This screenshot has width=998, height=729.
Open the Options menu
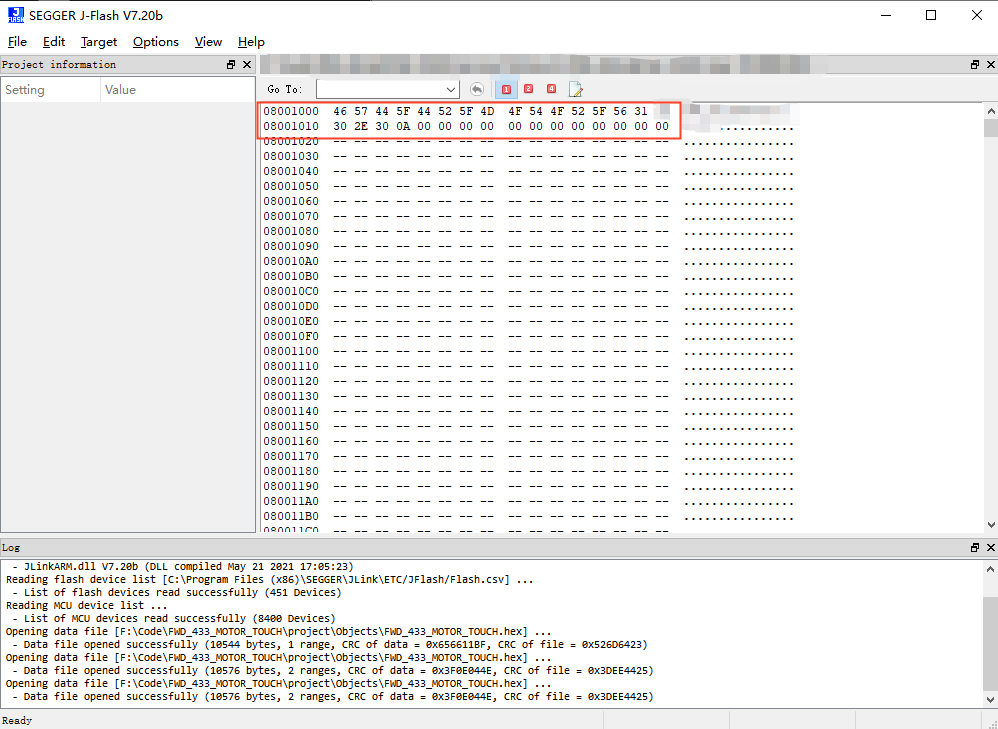click(x=155, y=42)
